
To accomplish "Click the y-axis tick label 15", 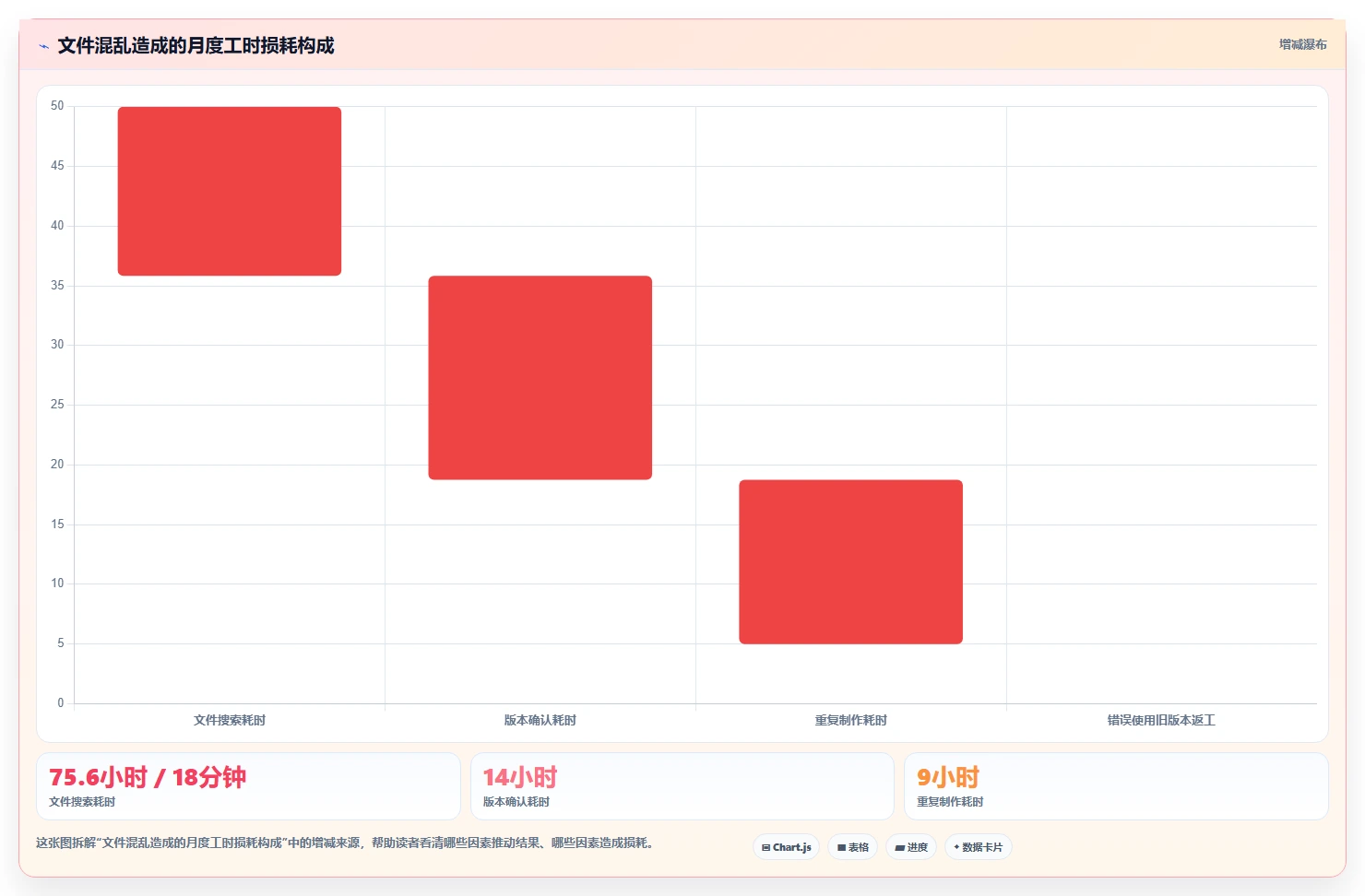I will (x=57, y=525).
